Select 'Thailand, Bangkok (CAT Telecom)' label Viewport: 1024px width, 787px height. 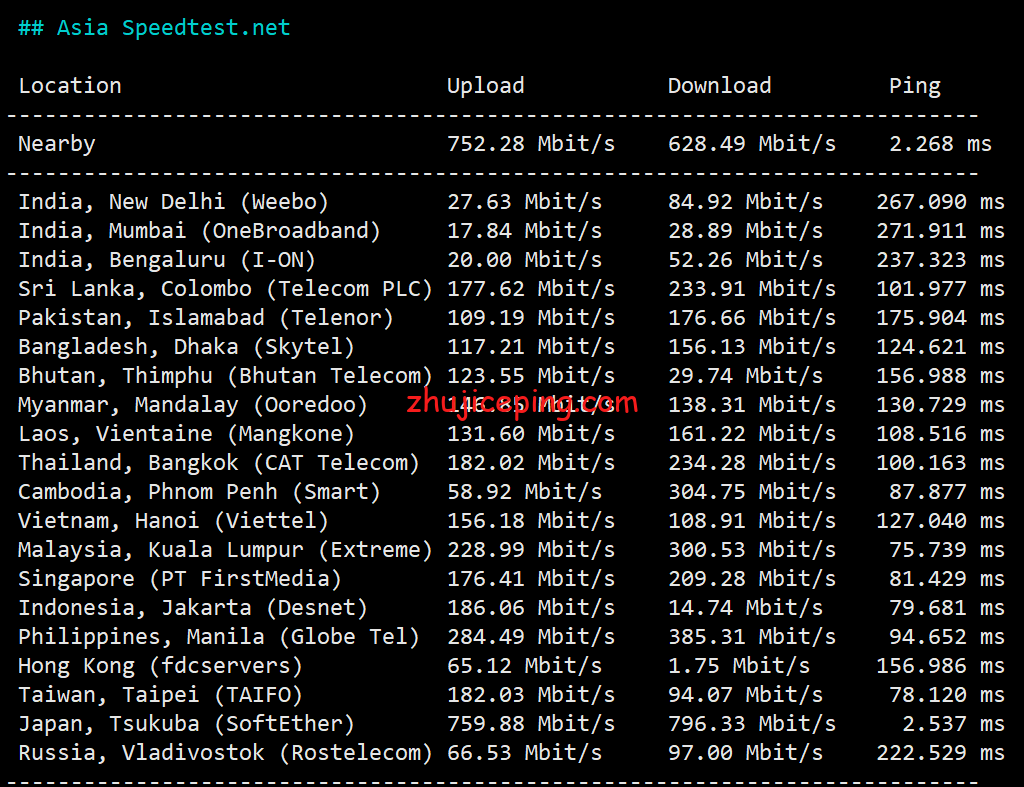click(x=219, y=463)
